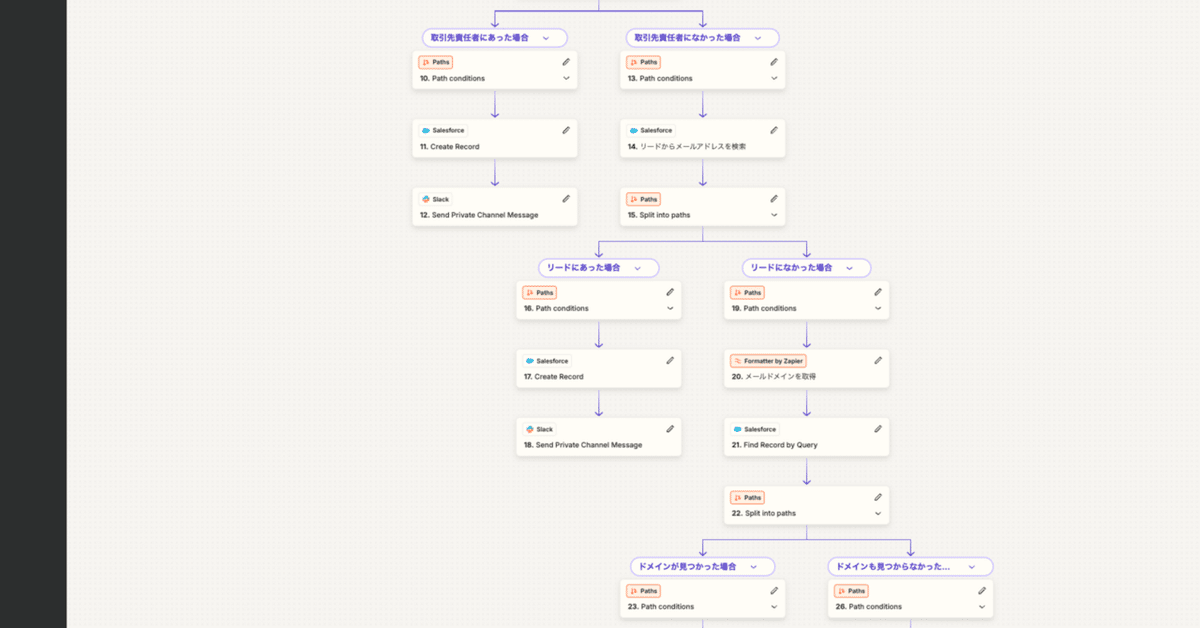Click pencil icon on step 26 Path conditions
The image size is (1200, 628).
(982, 590)
